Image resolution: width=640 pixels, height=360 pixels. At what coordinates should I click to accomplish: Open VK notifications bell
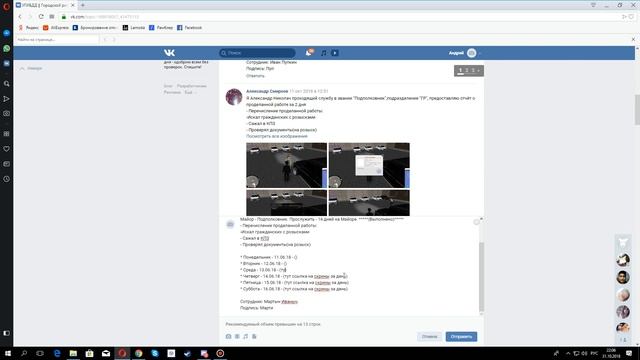coord(309,53)
